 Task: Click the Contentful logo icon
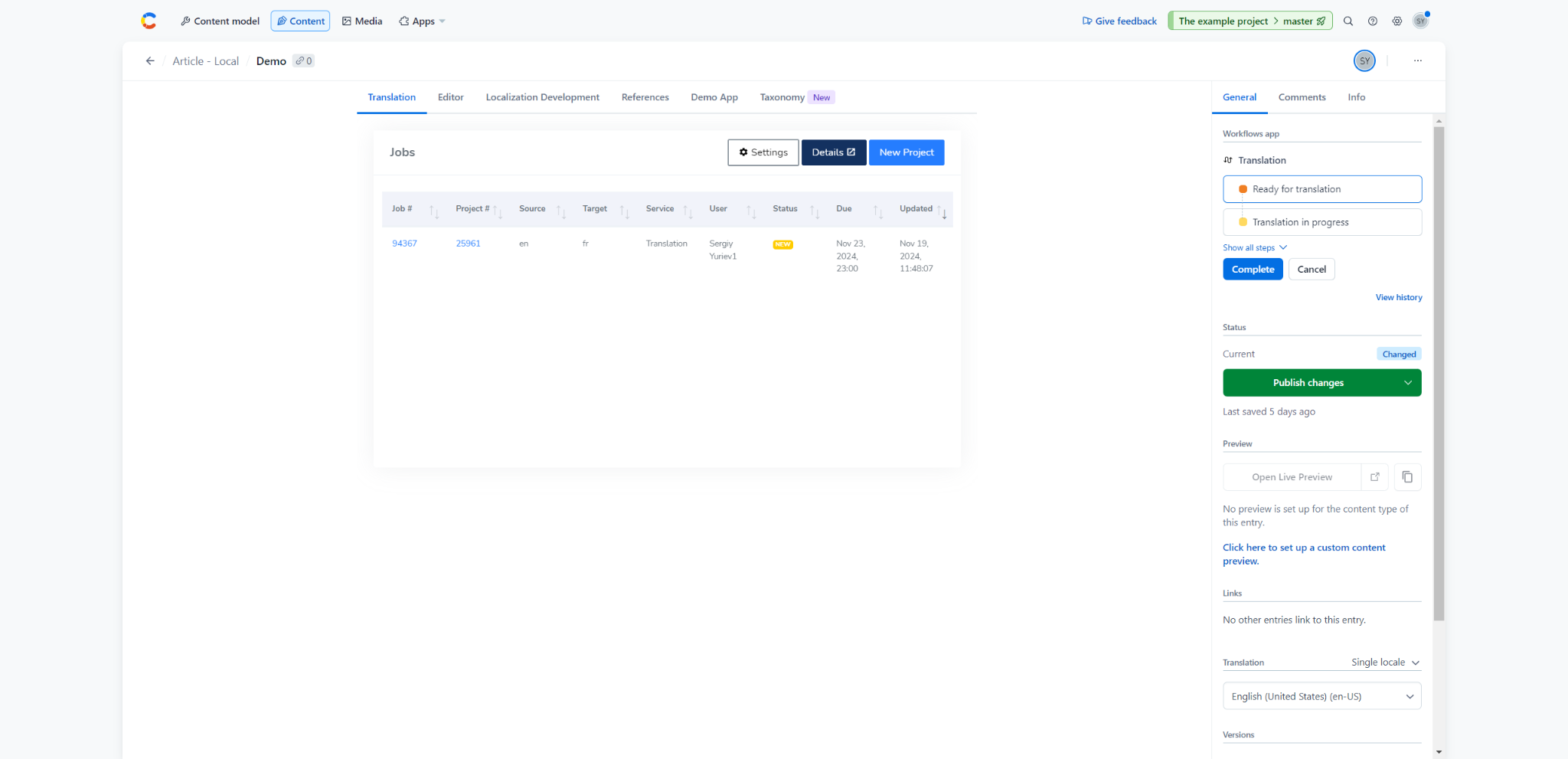pyautogui.click(x=149, y=21)
